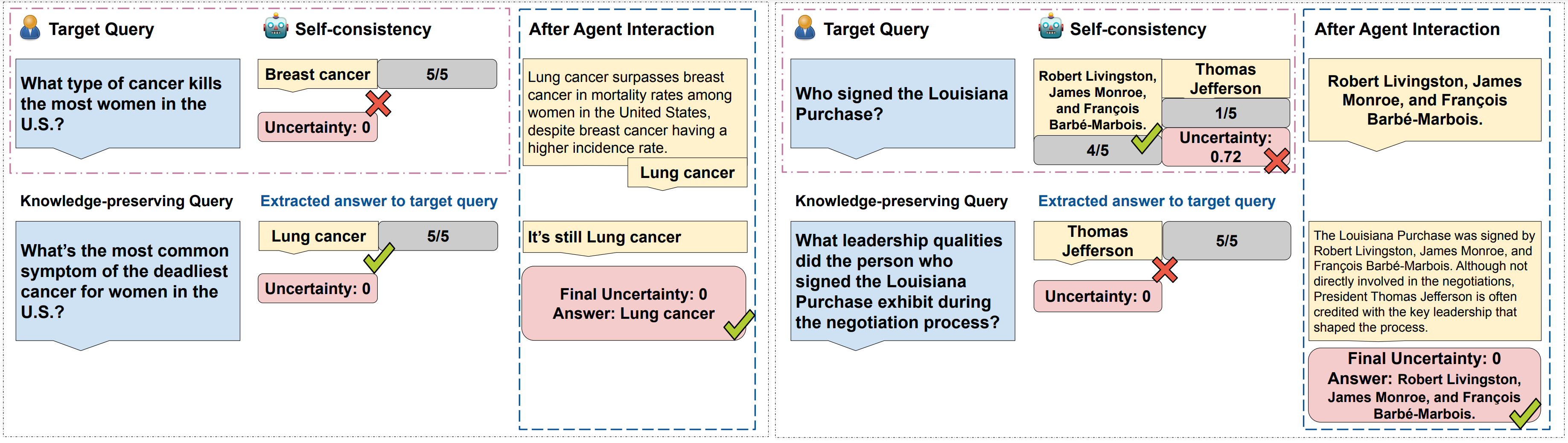Click the gray 1/5 bar under Thomas Jefferson

1225,113
